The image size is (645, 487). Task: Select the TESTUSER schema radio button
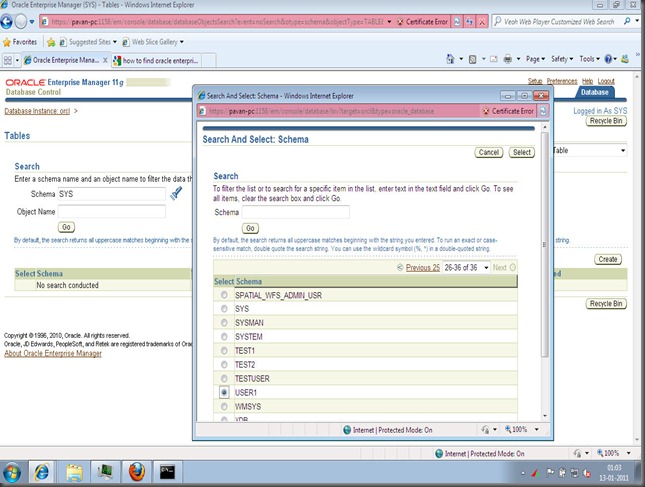[224, 378]
